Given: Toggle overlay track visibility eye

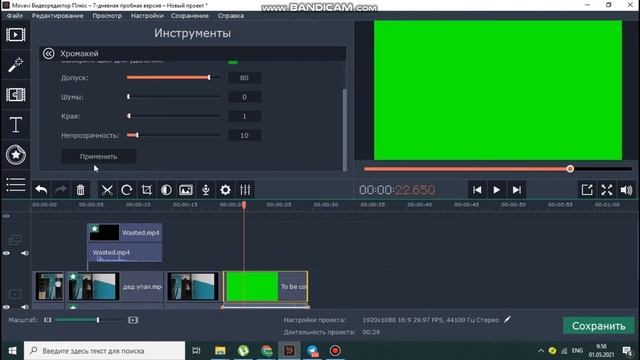Looking at the screenshot, I should (x=7, y=253).
